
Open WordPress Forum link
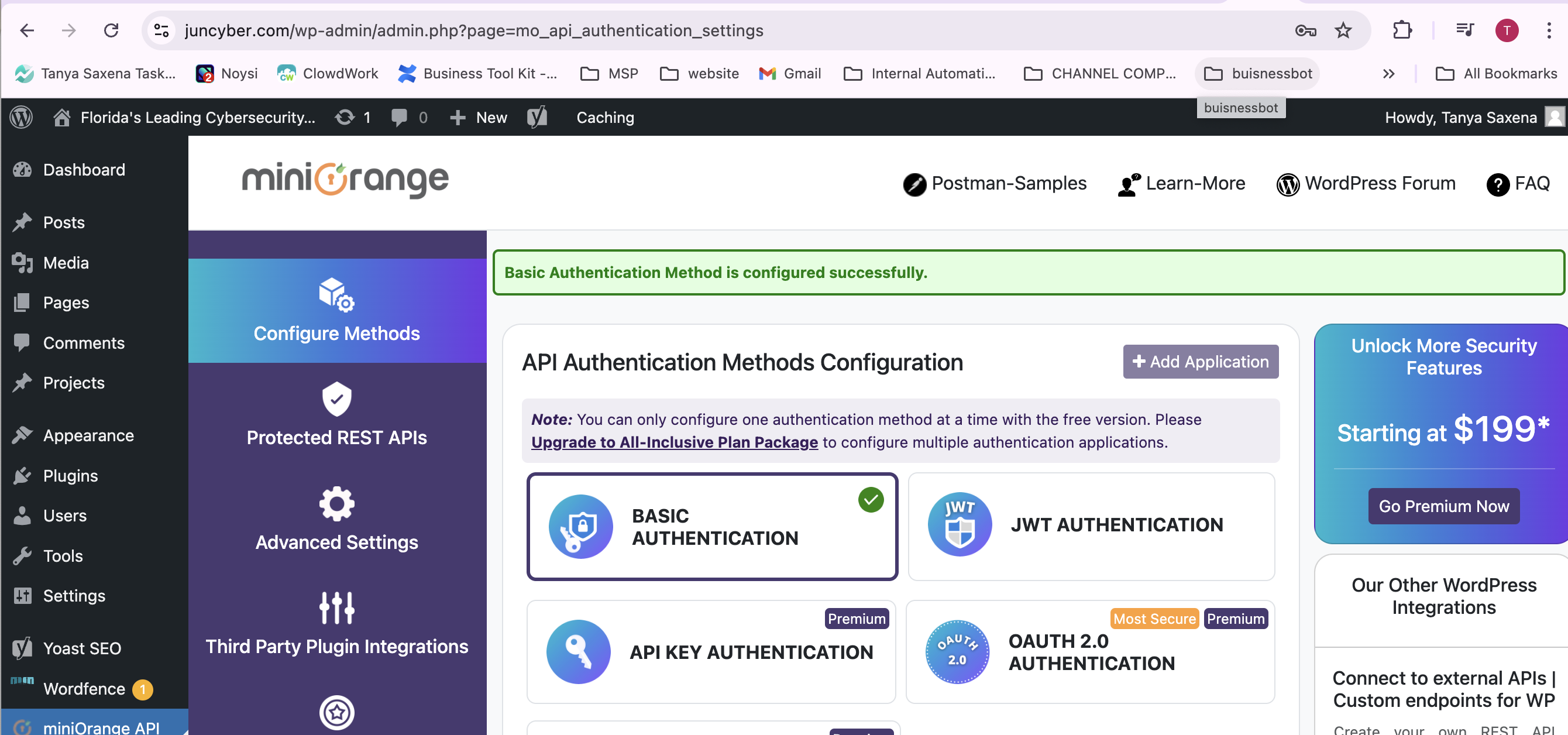pos(1366,183)
